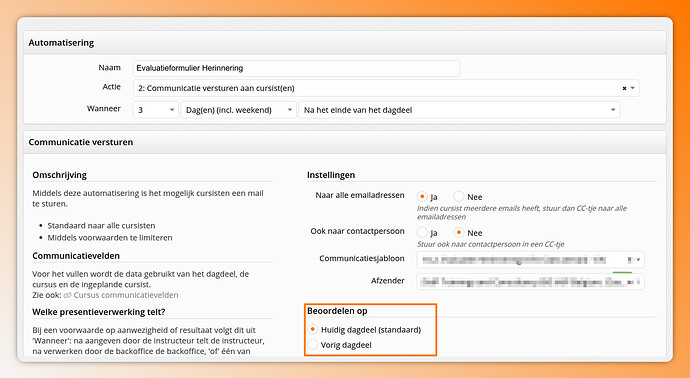
Task: Click the Instellingen heading
Action: (331, 175)
